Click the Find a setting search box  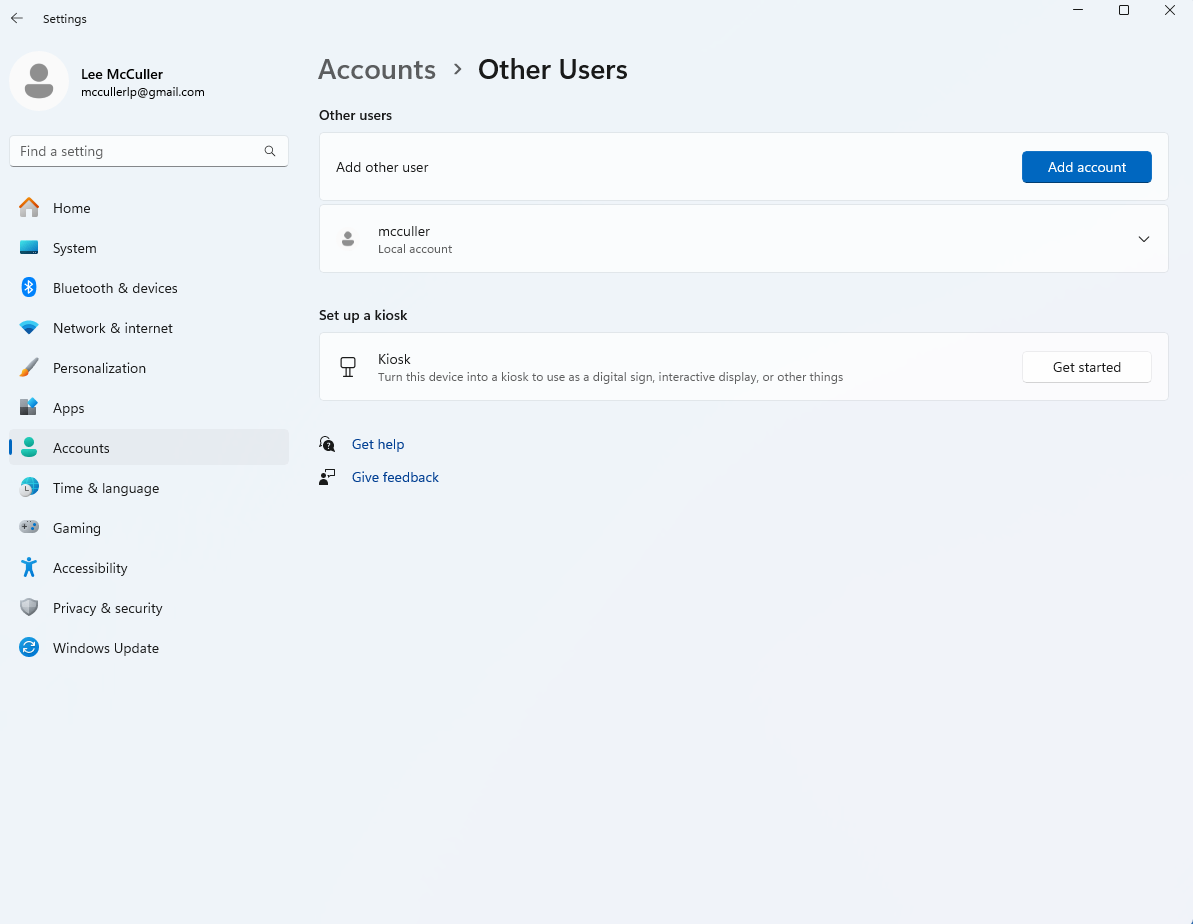(x=148, y=151)
